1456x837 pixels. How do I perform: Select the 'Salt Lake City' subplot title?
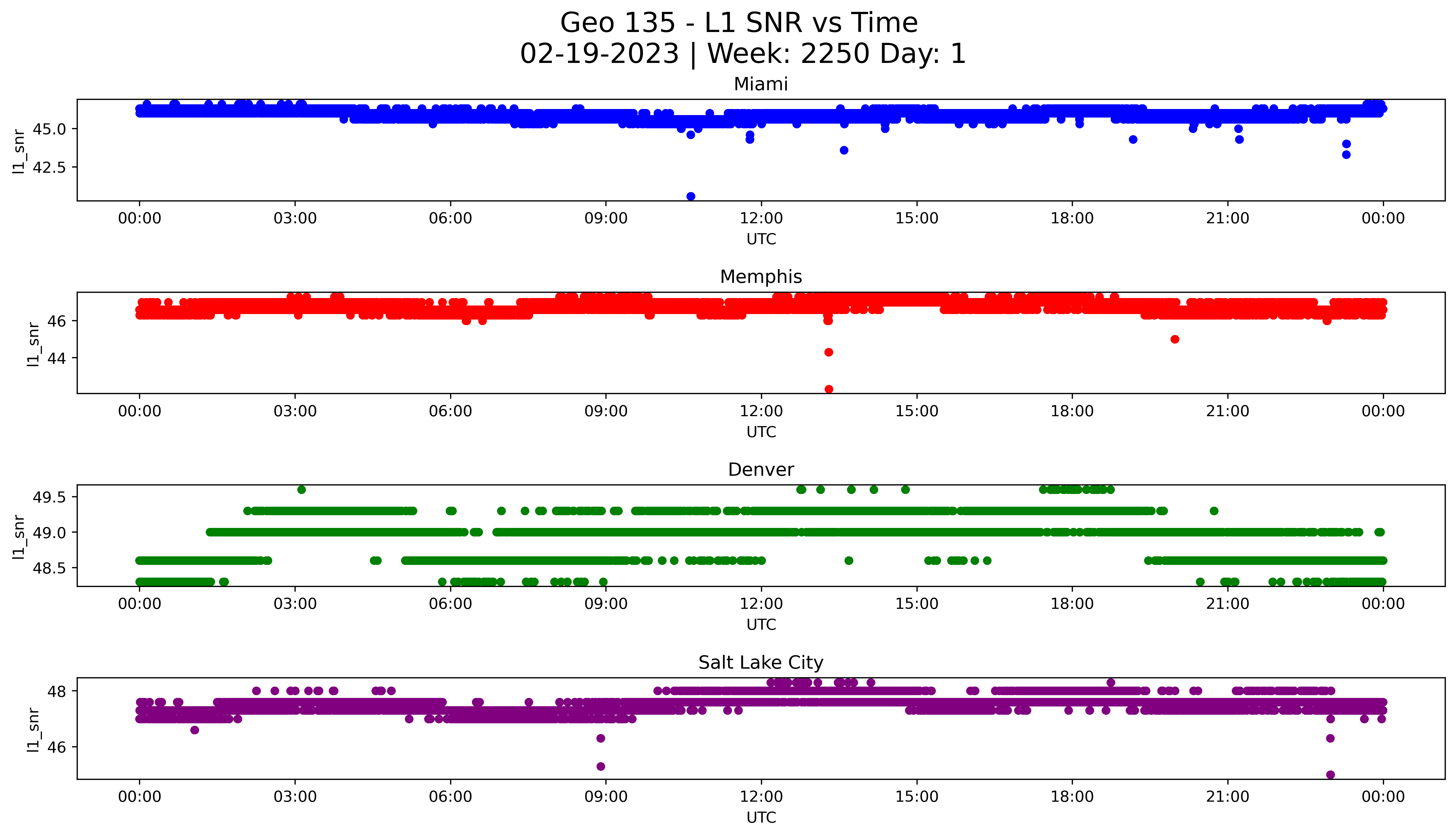pyautogui.click(x=760, y=663)
